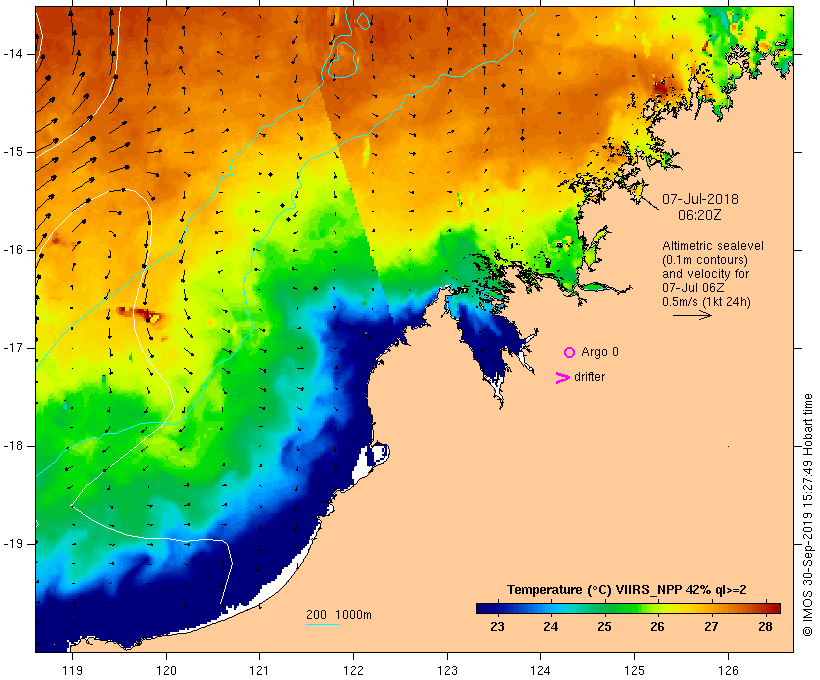Click the text 'and velocity for'
820x680 pixels.
point(705,274)
